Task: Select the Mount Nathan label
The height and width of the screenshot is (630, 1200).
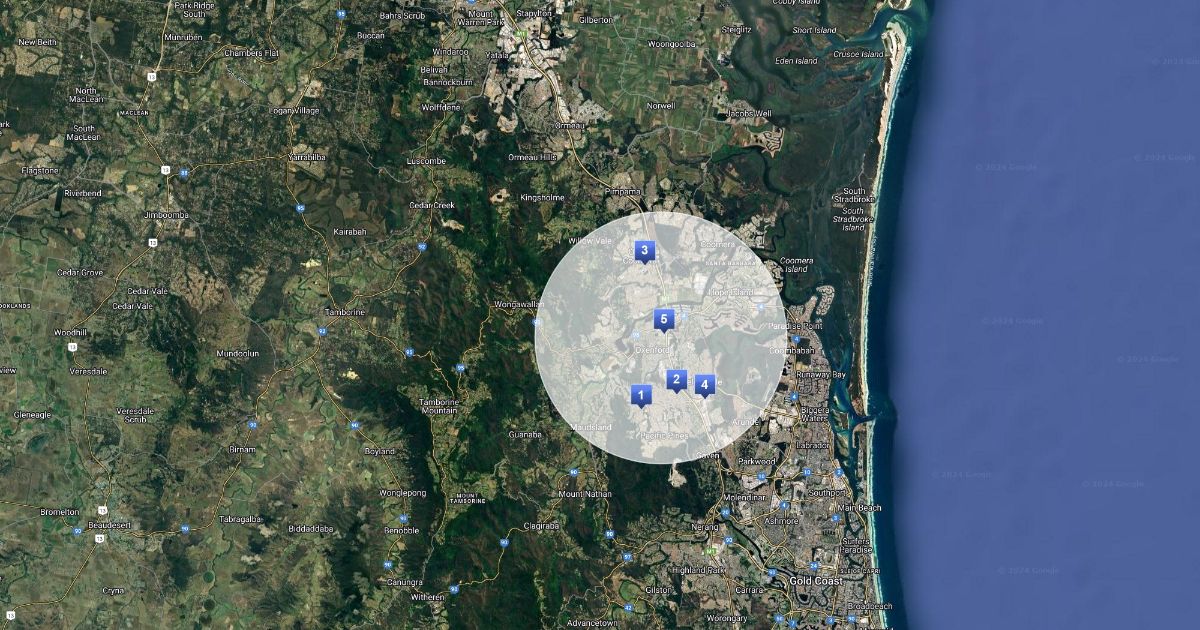Action: (x=583, y=494)
